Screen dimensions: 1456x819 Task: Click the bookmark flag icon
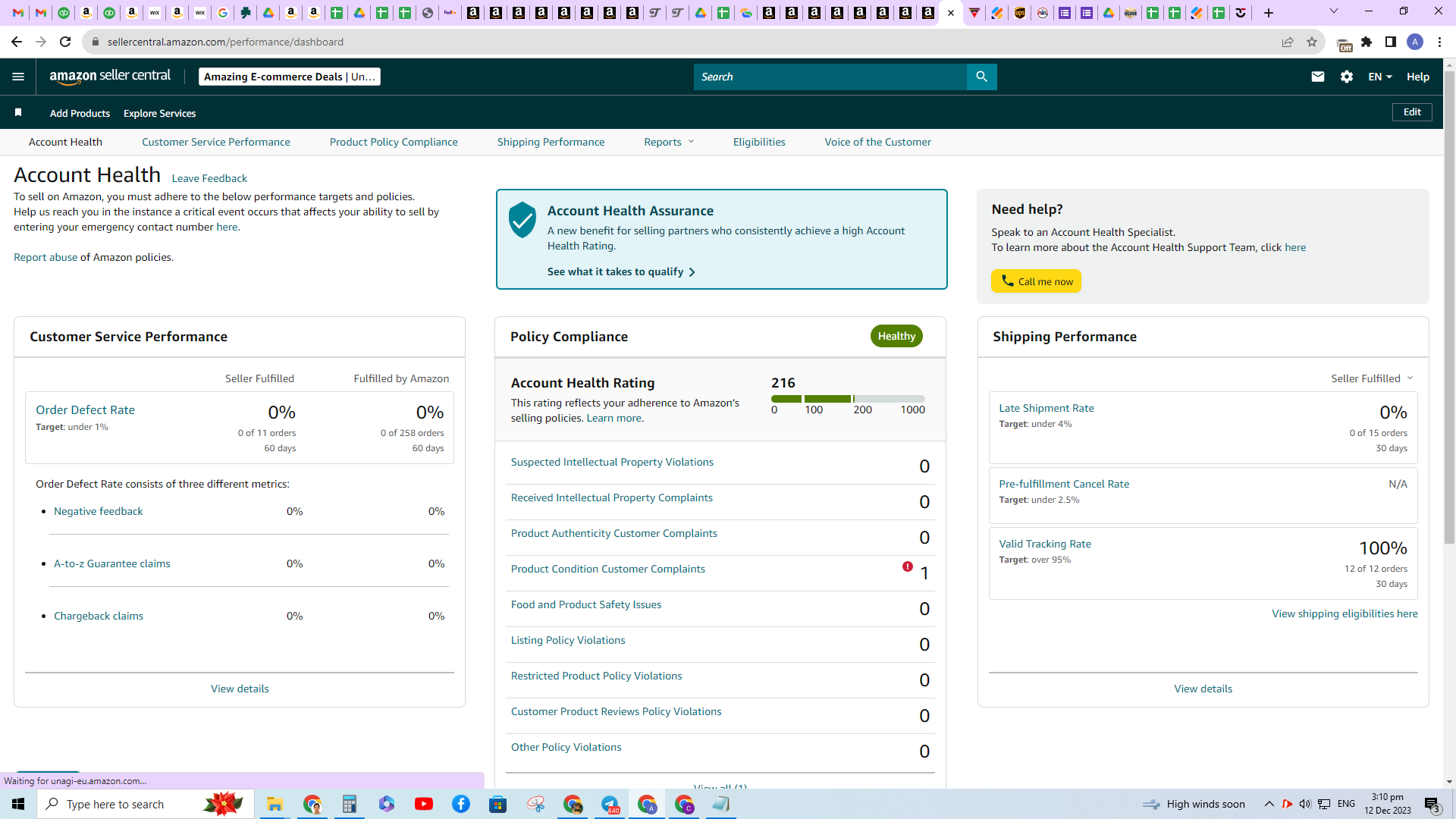(x=18, y=112)
